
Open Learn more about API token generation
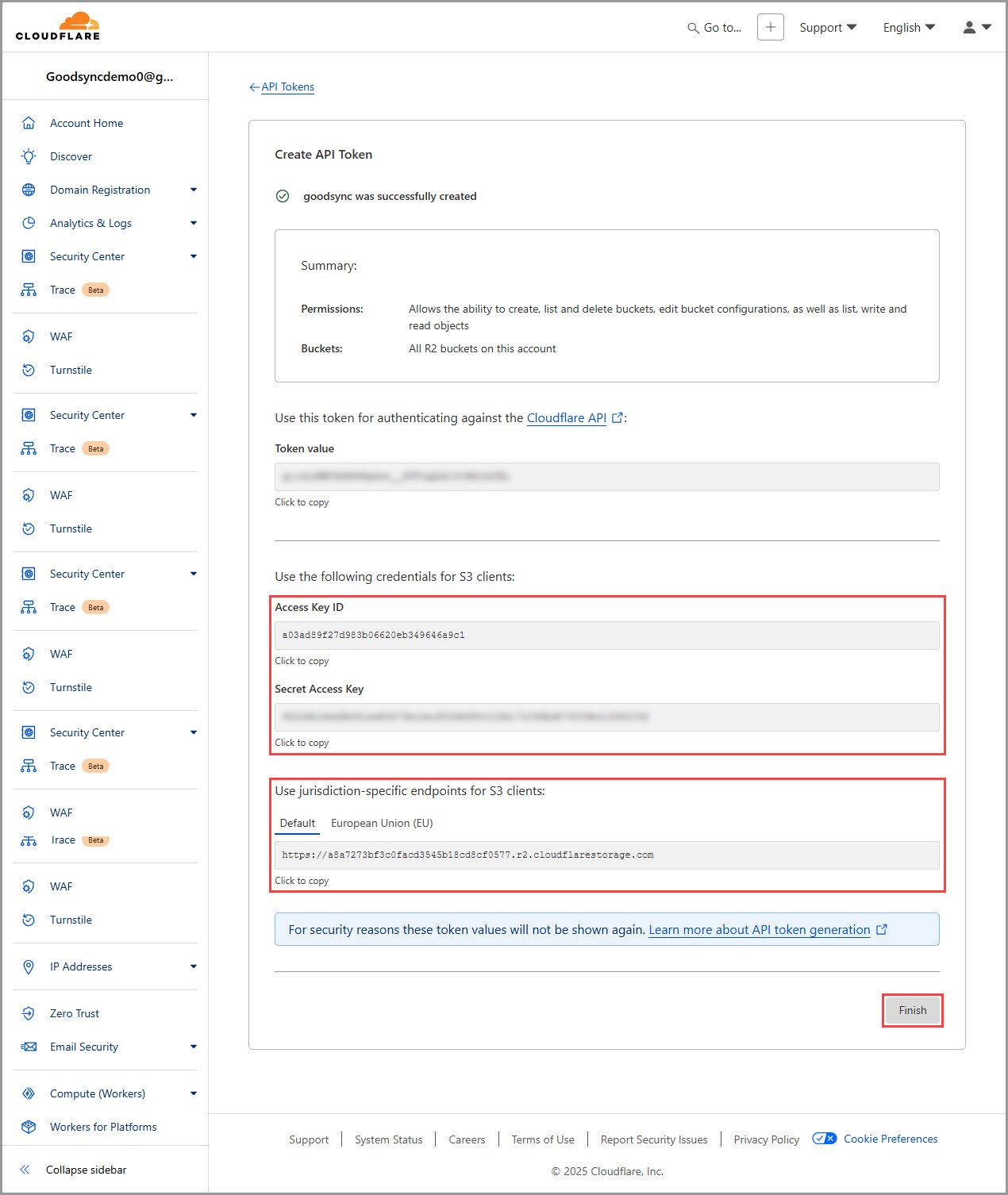(x=760, y=929)
